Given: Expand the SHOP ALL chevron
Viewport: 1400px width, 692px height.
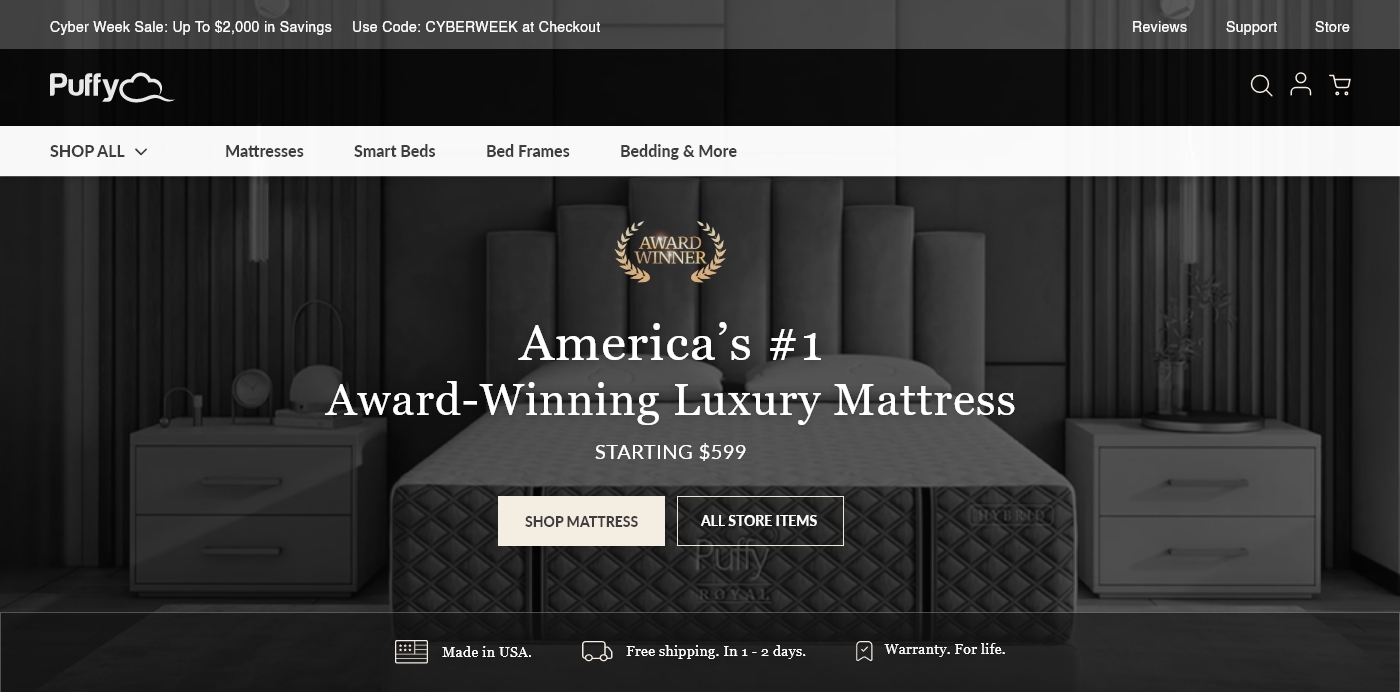Looking at the screenshot, I should tap(141, 152).
